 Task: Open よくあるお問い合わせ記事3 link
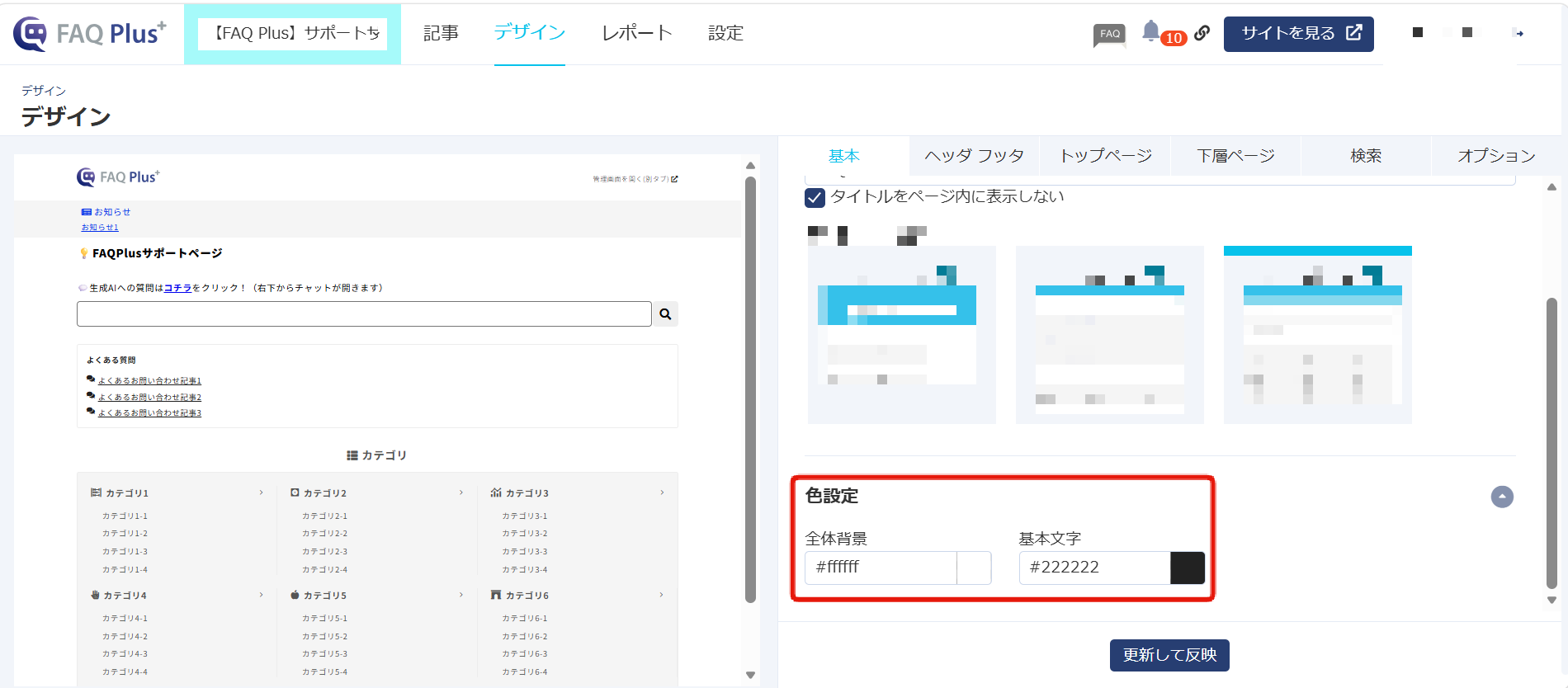tap(149, 413)
